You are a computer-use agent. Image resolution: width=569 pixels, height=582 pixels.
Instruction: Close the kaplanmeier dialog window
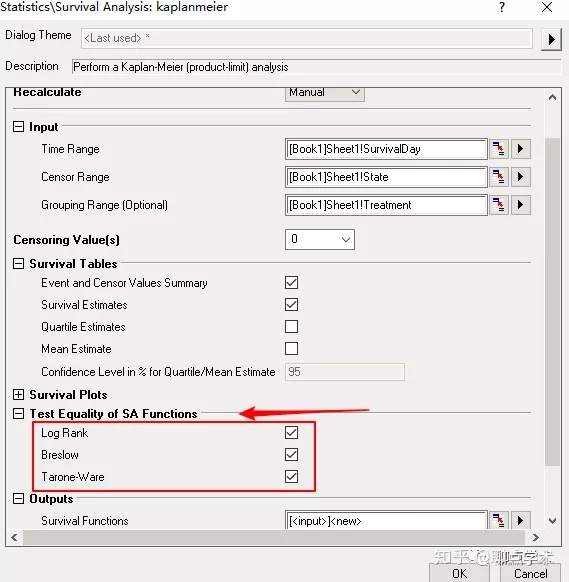[x=547, y=7]
